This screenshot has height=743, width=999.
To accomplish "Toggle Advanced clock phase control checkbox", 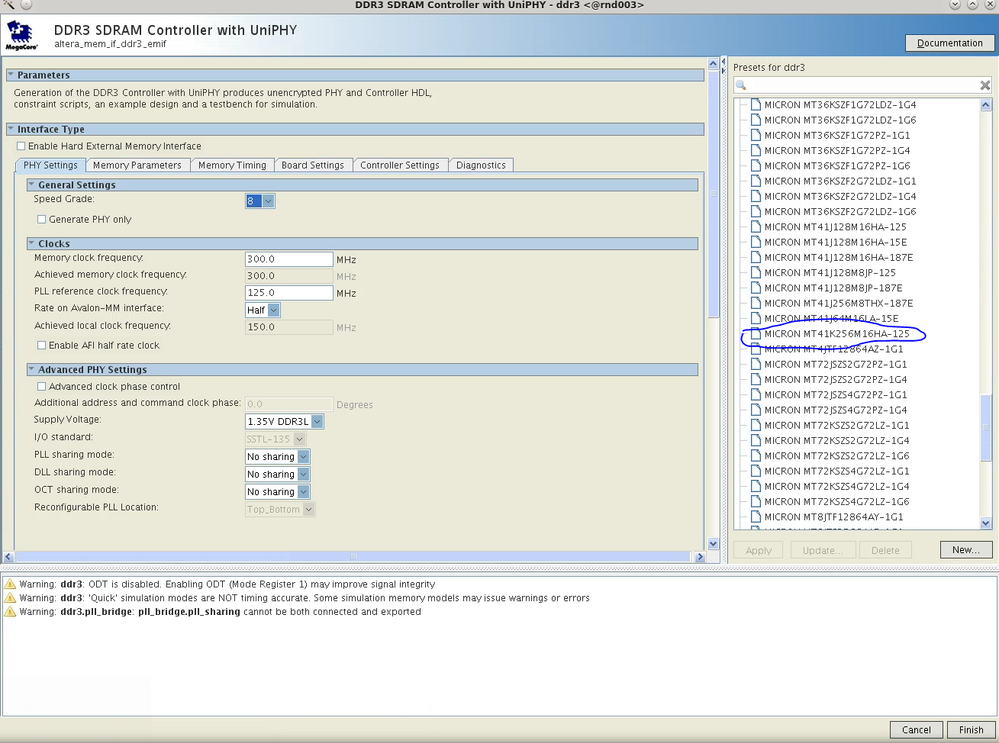I will point(42,386).
